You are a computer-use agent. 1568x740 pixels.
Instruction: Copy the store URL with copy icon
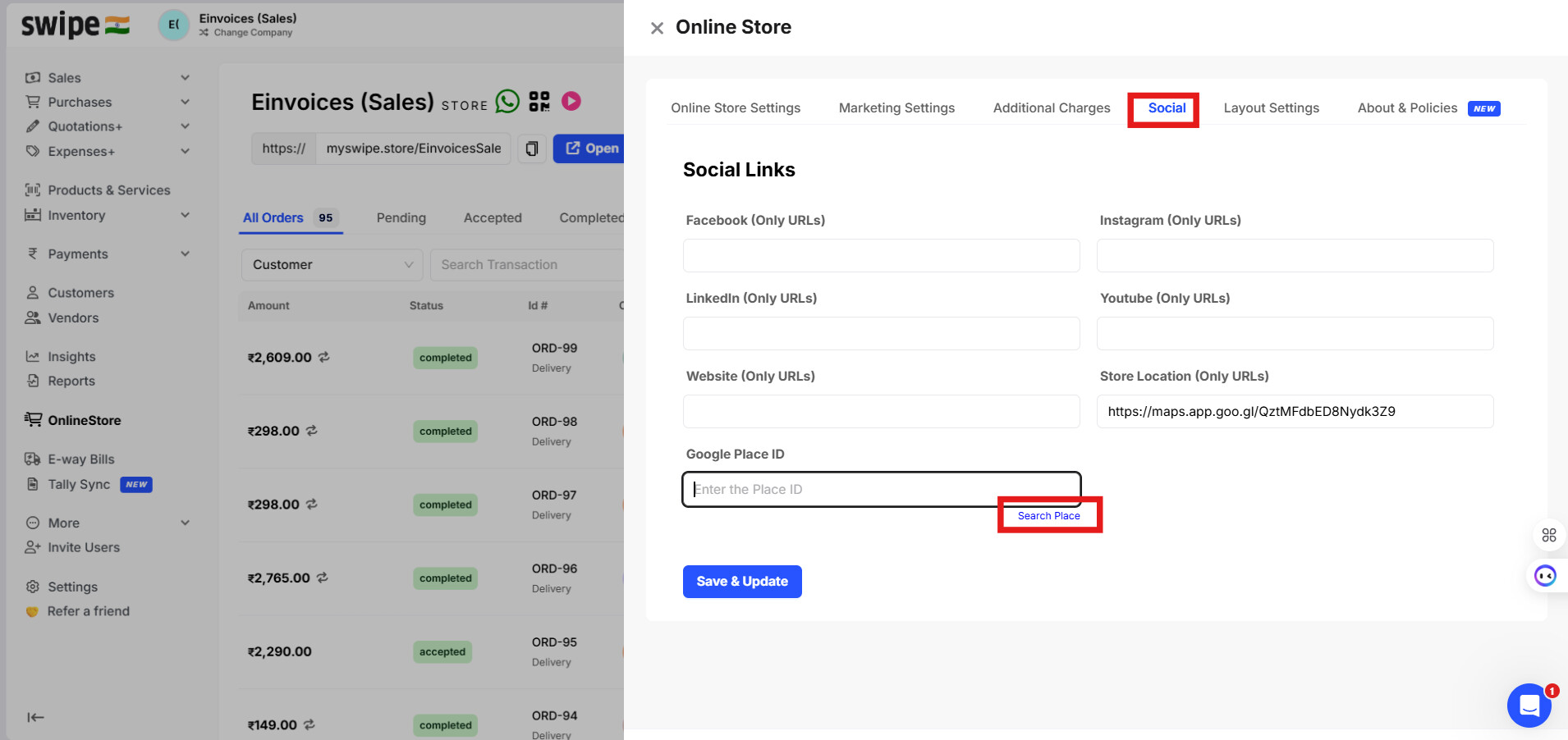click(532, 148)
